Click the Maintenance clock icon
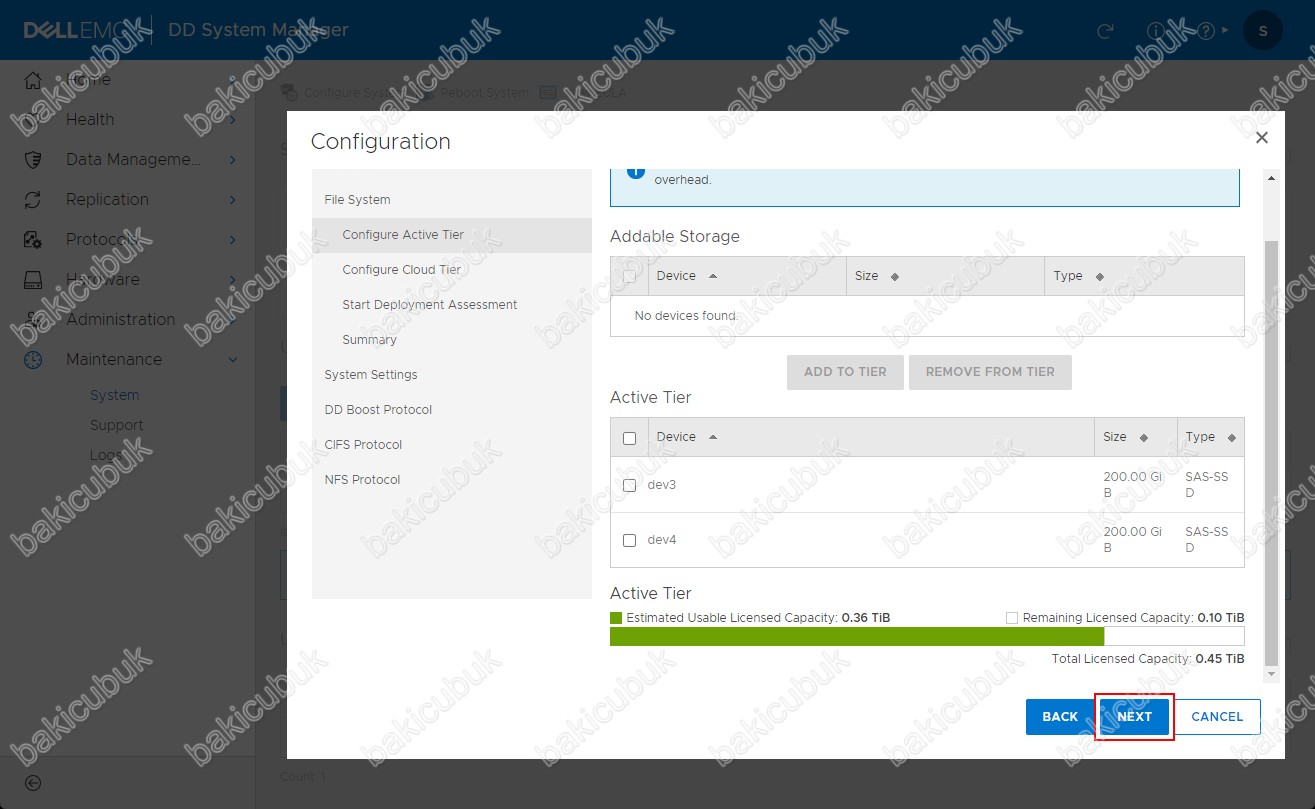 (33, 360)
